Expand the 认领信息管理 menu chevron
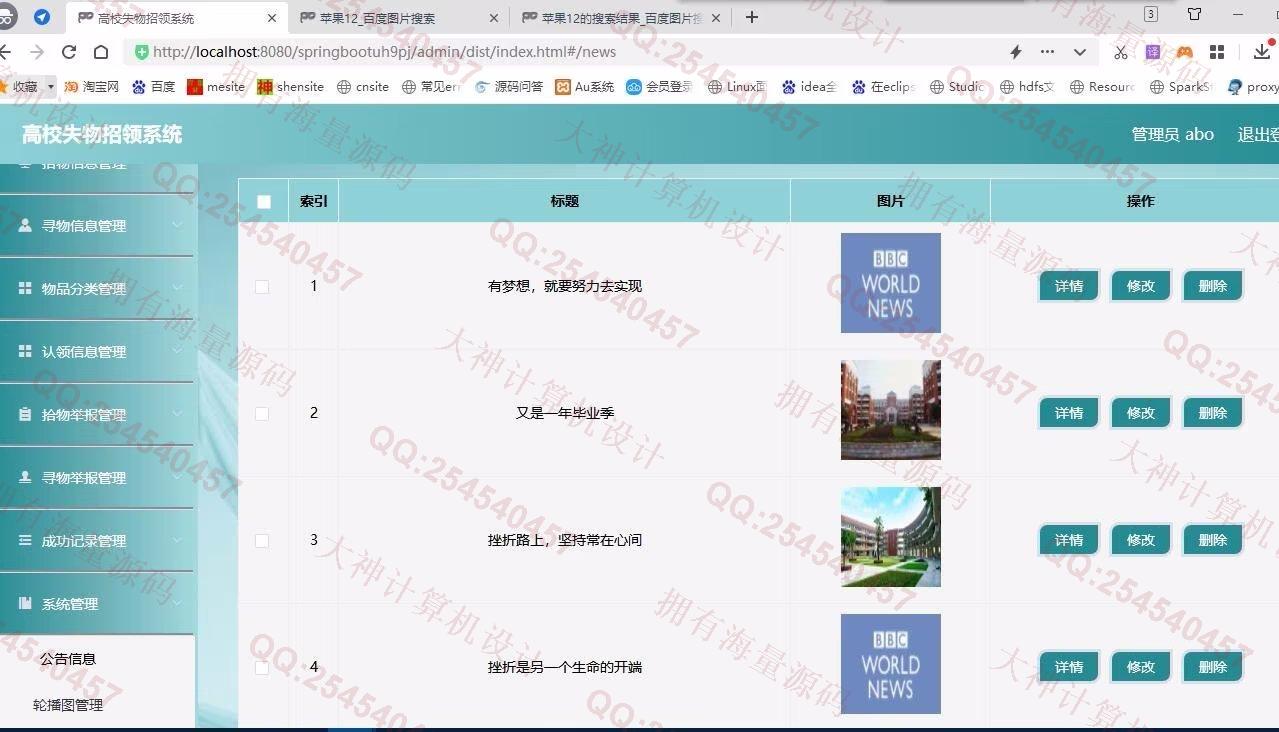1279x732 pixels. point(177,351)
